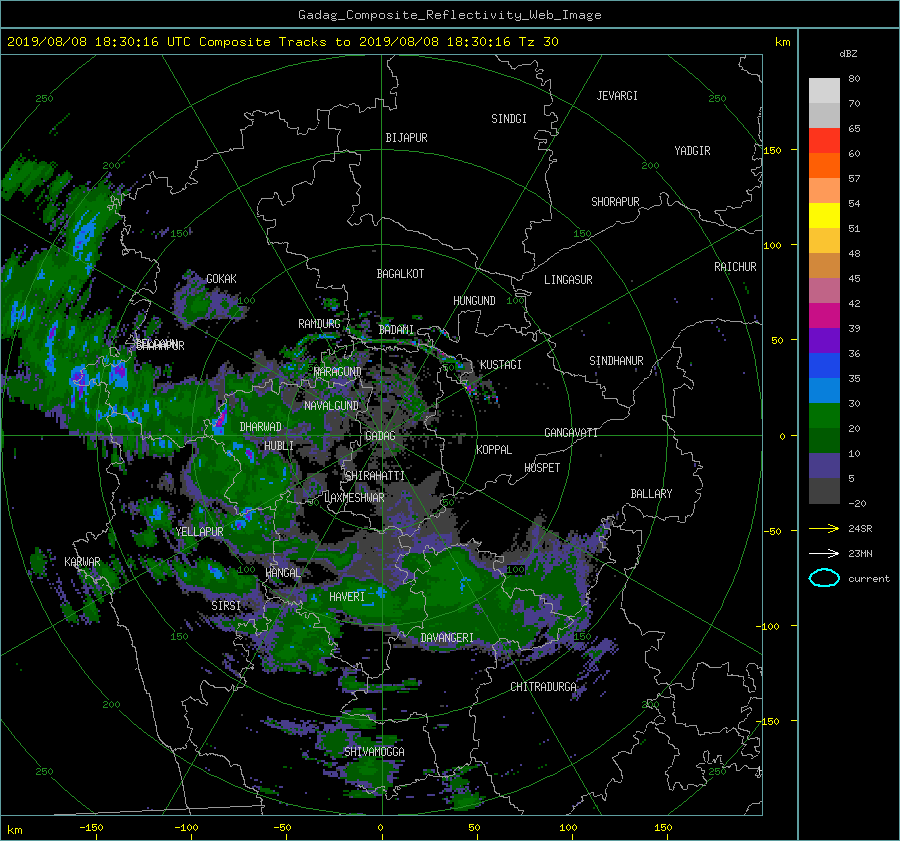This screenshot has height=841, width=900.
Task: Click the BALLARY city label
Action: (651, 494)
